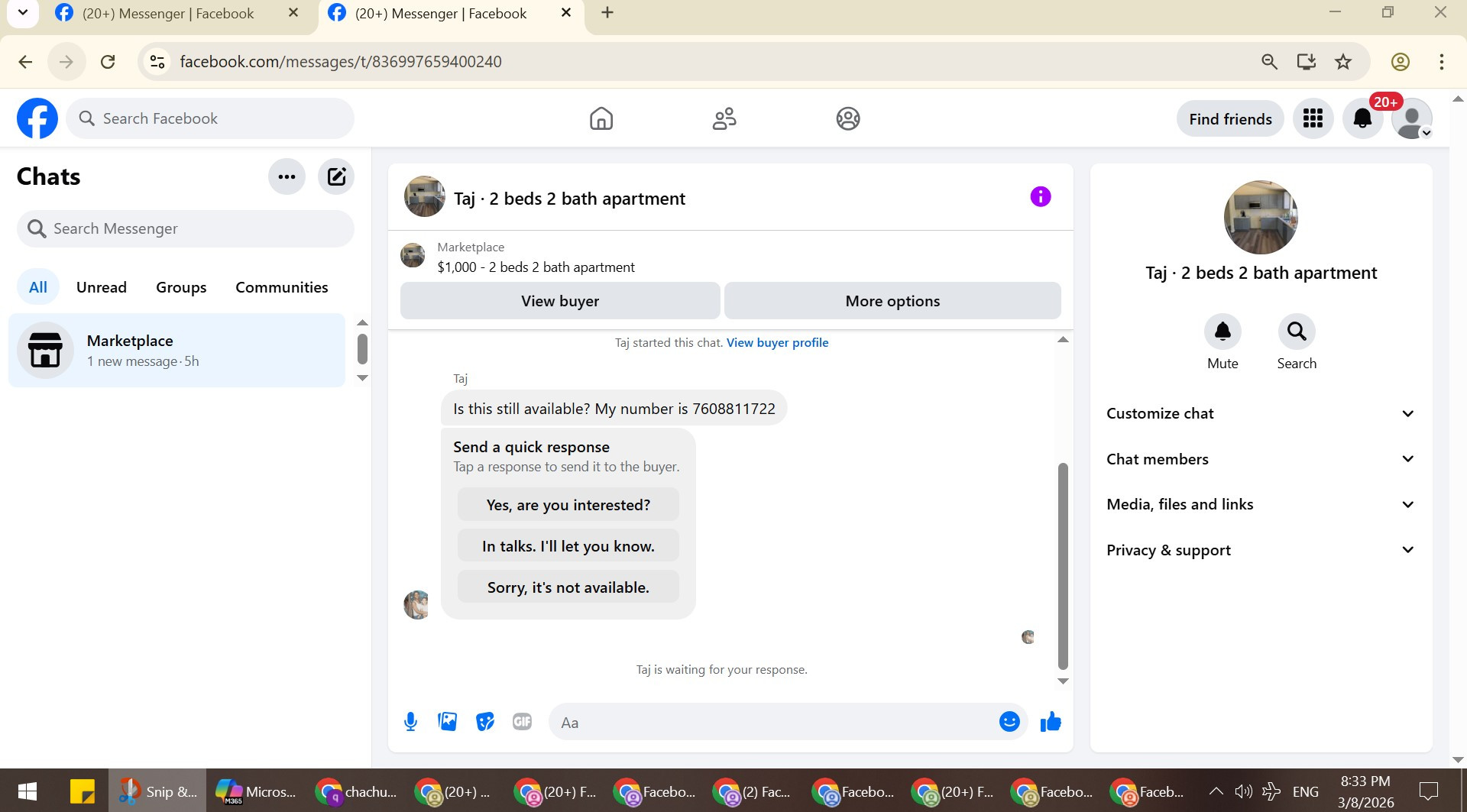Switch to the first Messenger browser tab
Viewport: 1467px width, 812px height.
click(x=168, y=14)
